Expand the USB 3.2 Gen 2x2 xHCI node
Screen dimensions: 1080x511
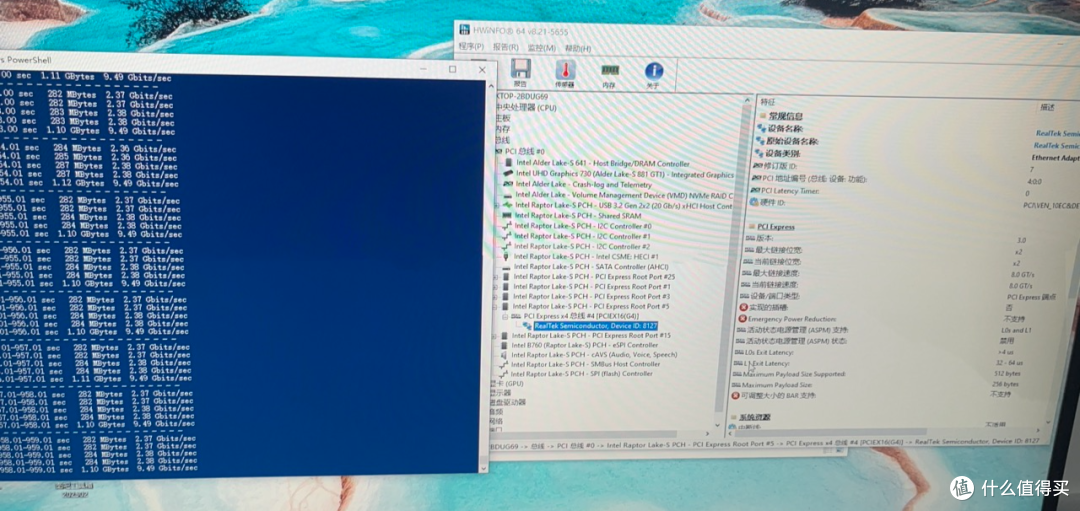pyautogui.click(x=497, y=205)
